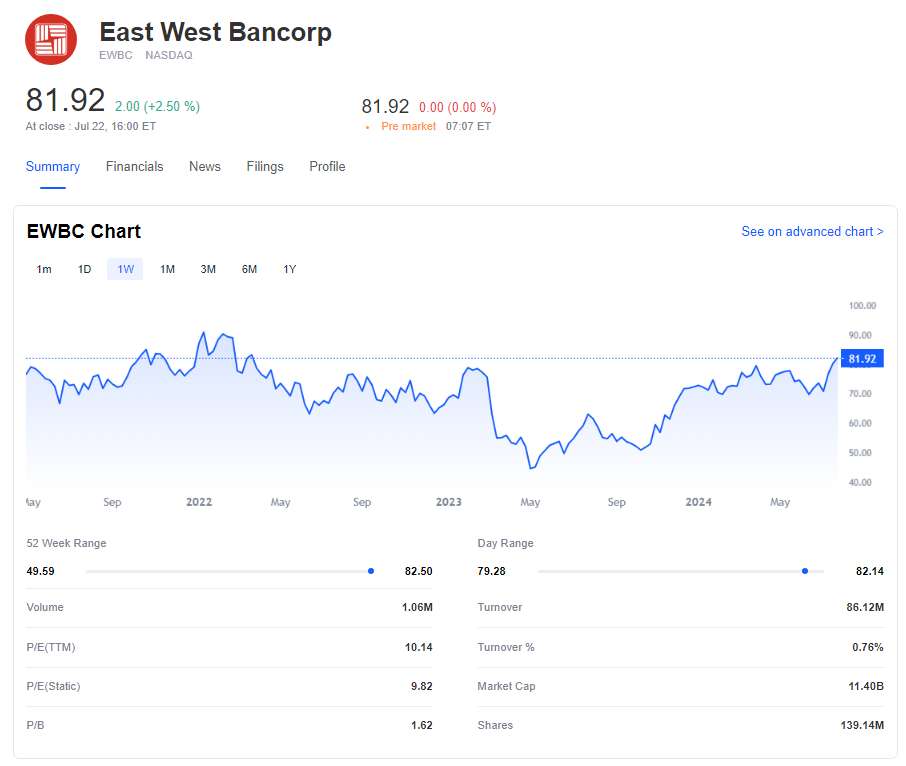Go to the Filings tab
This screenshot has height=766, width=906.
pyautogui.click(x=265, y=167)
